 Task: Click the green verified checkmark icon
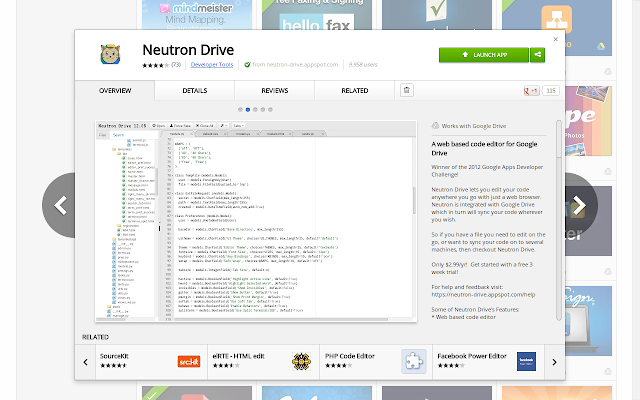pyautogui.click(x=247, y=64)
